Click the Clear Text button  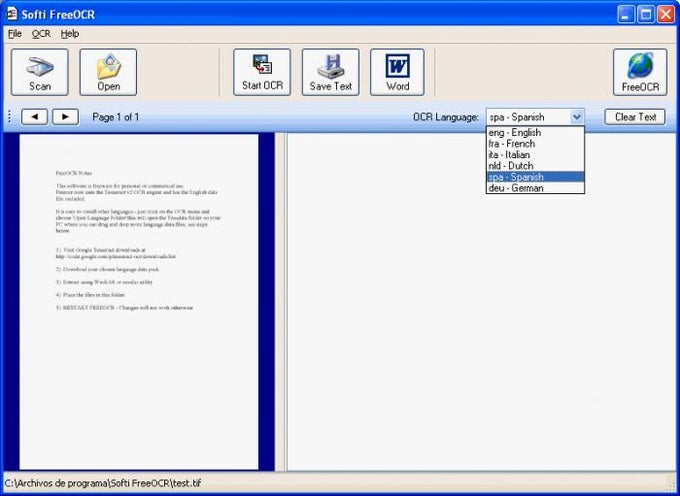tap(635, 117)
